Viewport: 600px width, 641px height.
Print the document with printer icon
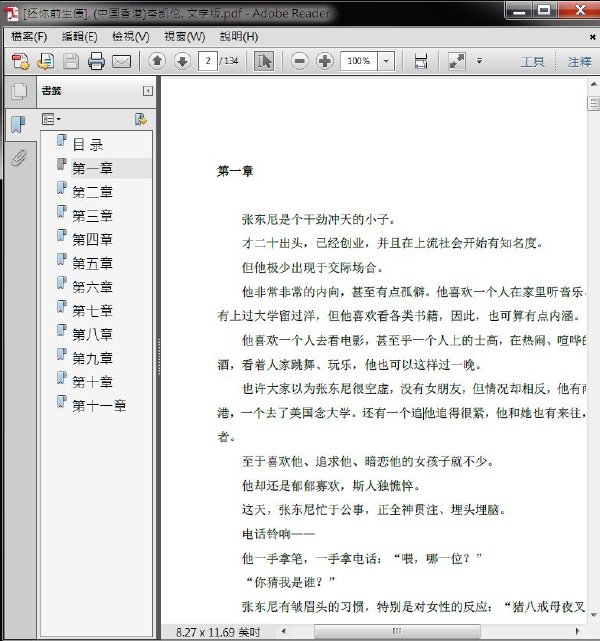[x=96, y=61]
